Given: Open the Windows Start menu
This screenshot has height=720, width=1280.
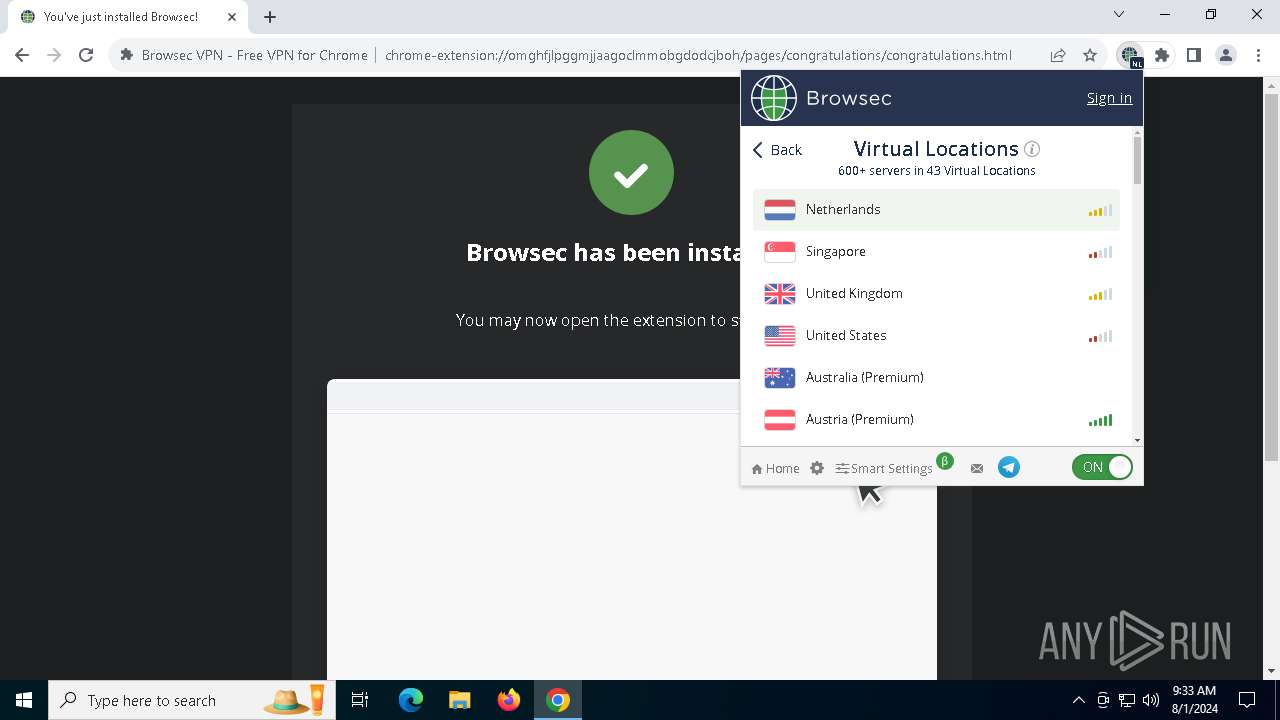Looking at the screenshot, I should coord(24,700).
